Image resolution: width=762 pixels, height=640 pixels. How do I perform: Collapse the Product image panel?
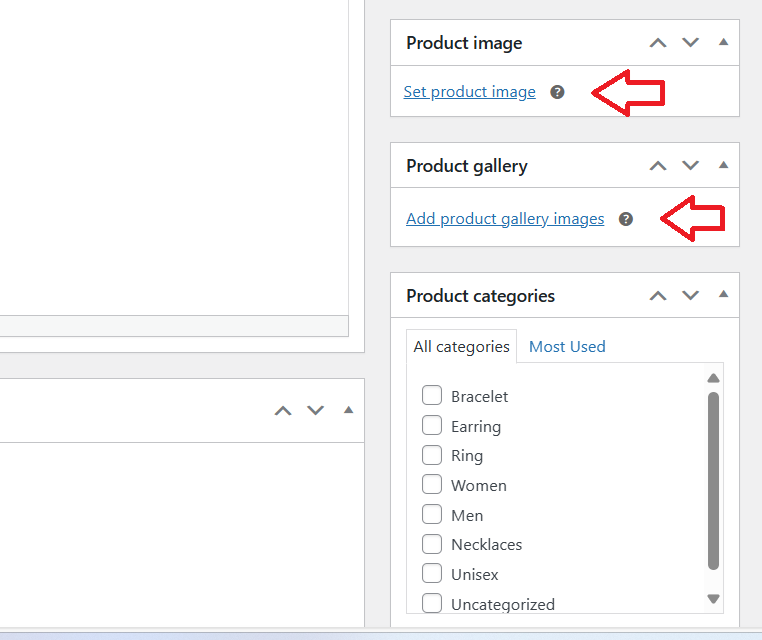click(x=723, y=42)
